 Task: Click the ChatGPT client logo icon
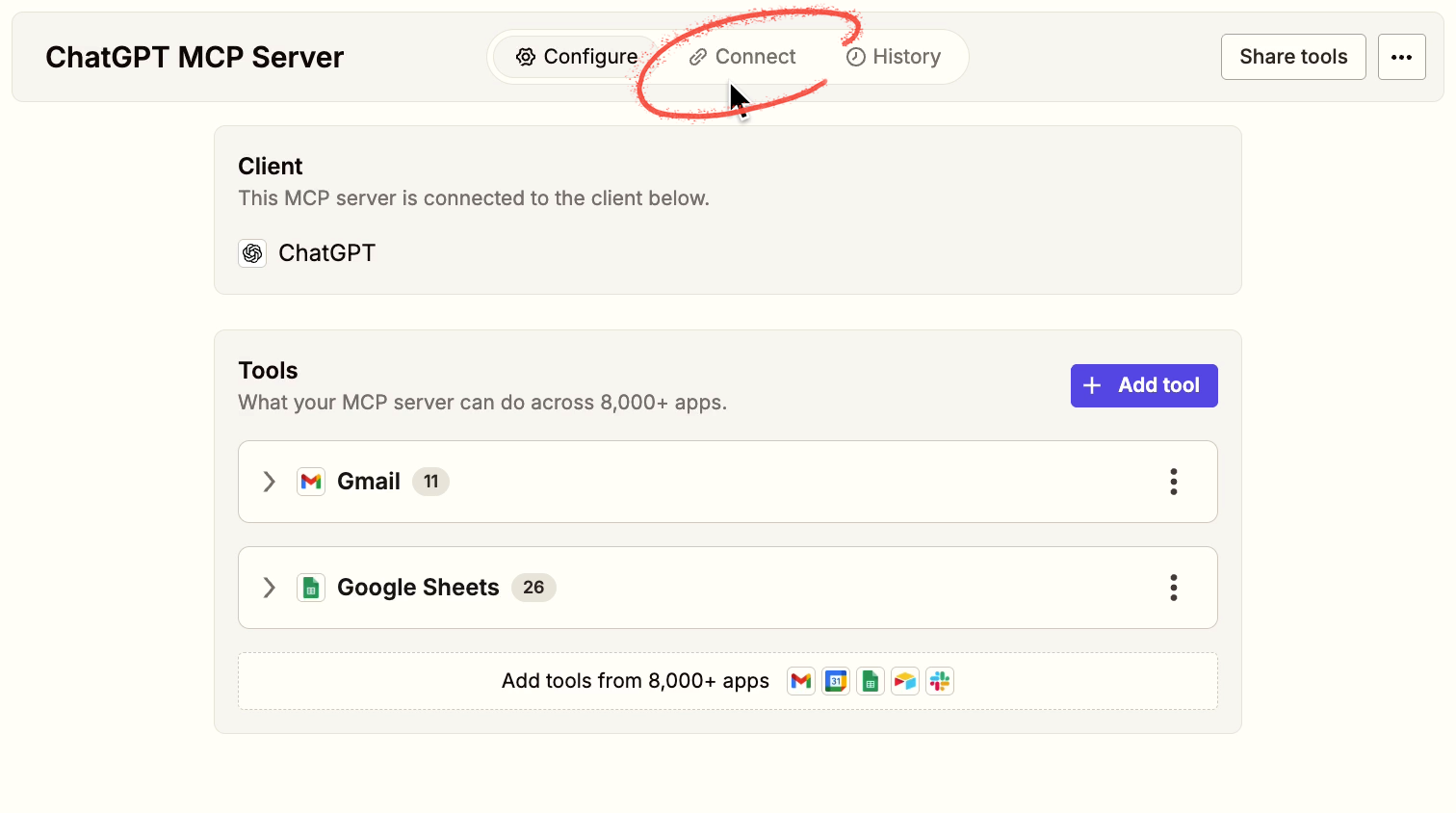(x=252, y=253)
